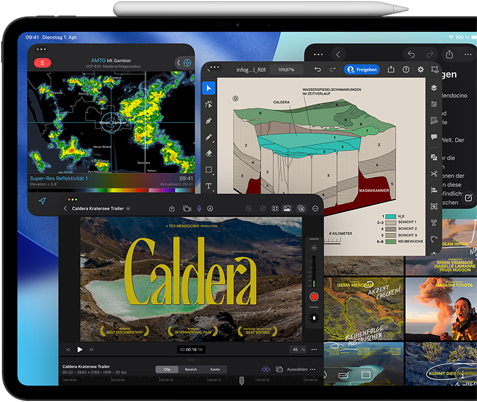Open the three-dot multitasking menu of radar window

41,49
